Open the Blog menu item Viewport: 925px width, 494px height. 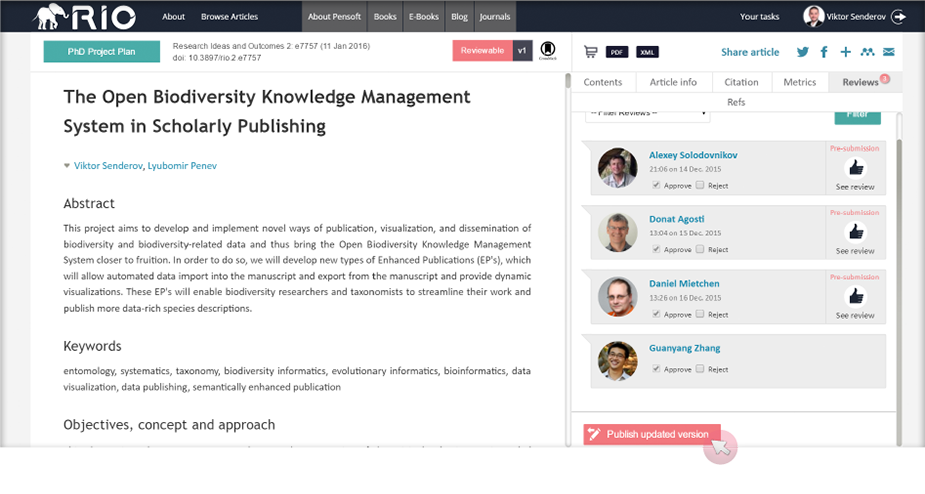point(460,17)
